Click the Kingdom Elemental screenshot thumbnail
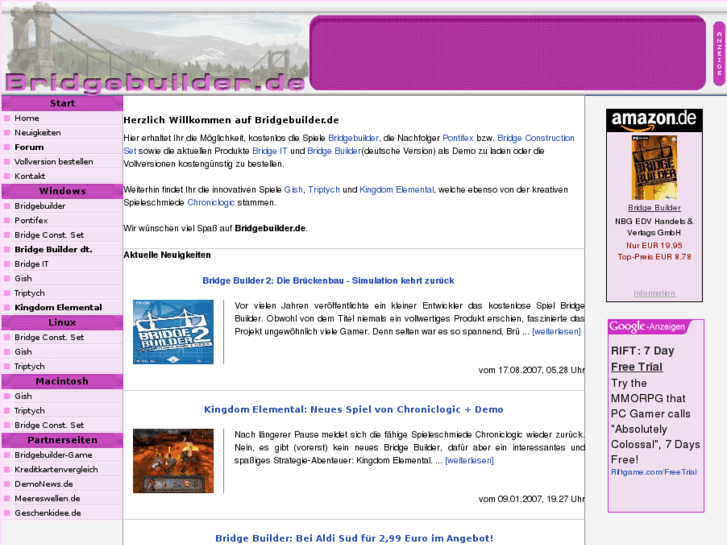The height and width of the screenshot is (545, 727). coord(173,461)
